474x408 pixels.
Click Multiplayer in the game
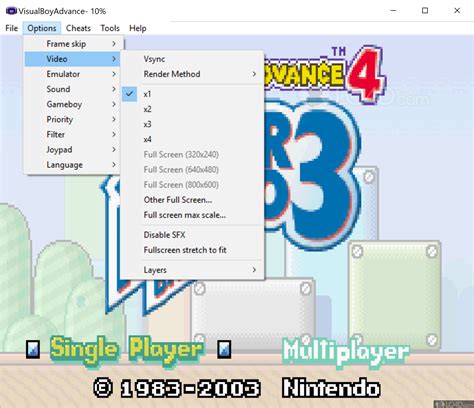pos(346,352)
